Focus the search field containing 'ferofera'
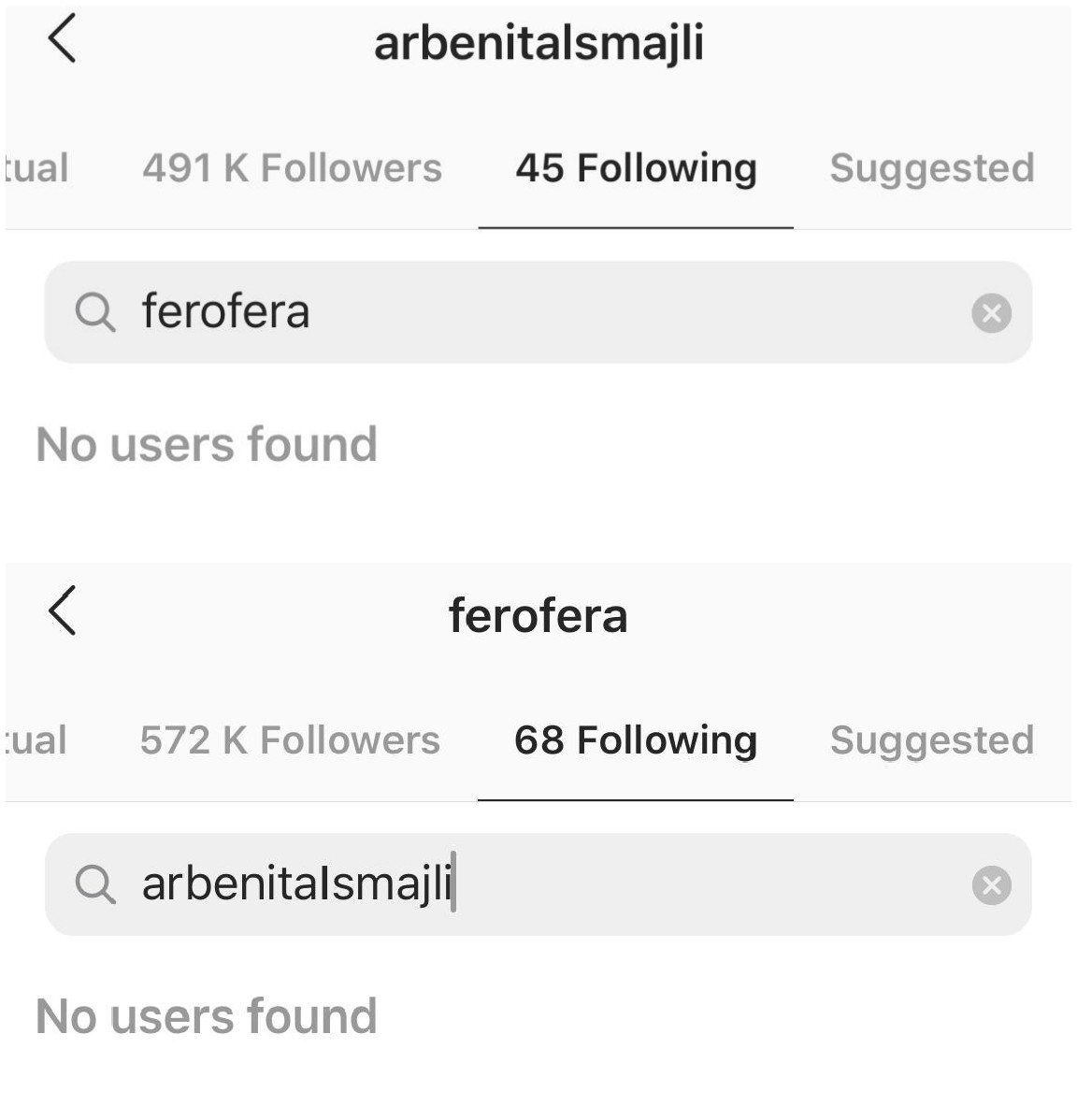This screenshot has height=1120, width=1077. tap(538, 312)
